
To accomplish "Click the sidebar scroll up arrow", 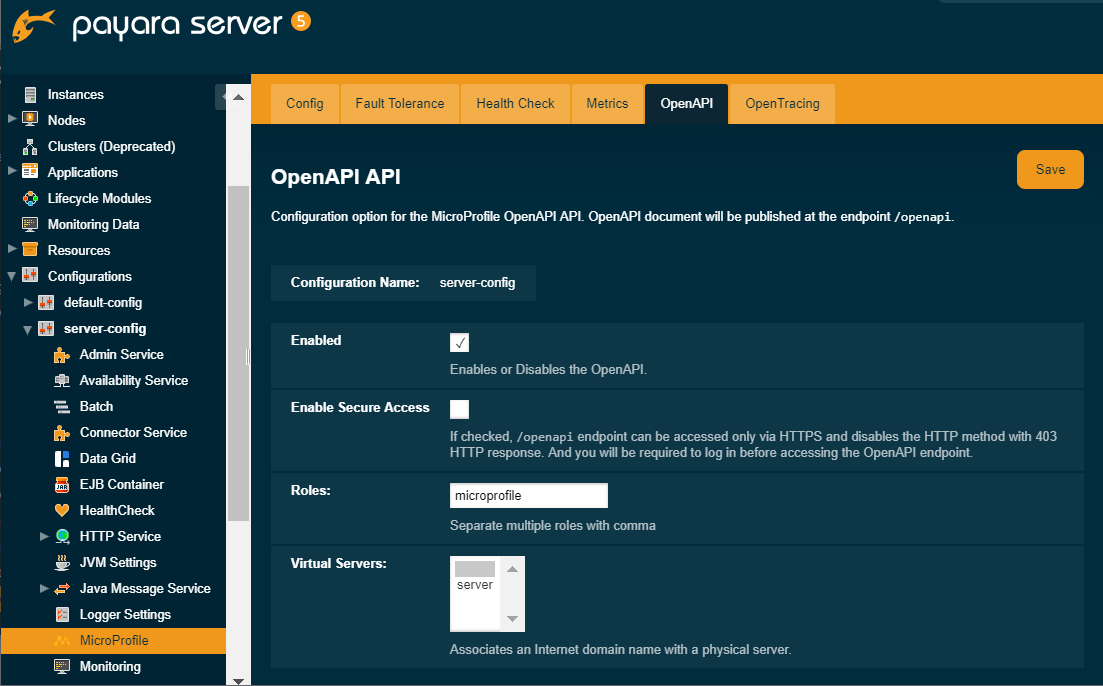I will pos(238,97).
